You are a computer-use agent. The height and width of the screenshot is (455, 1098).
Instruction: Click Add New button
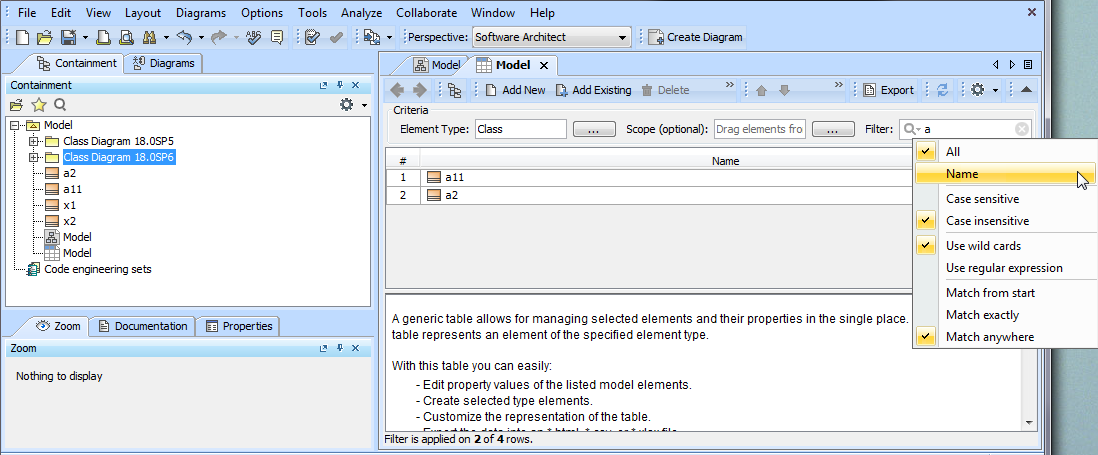tap(515, 90)
